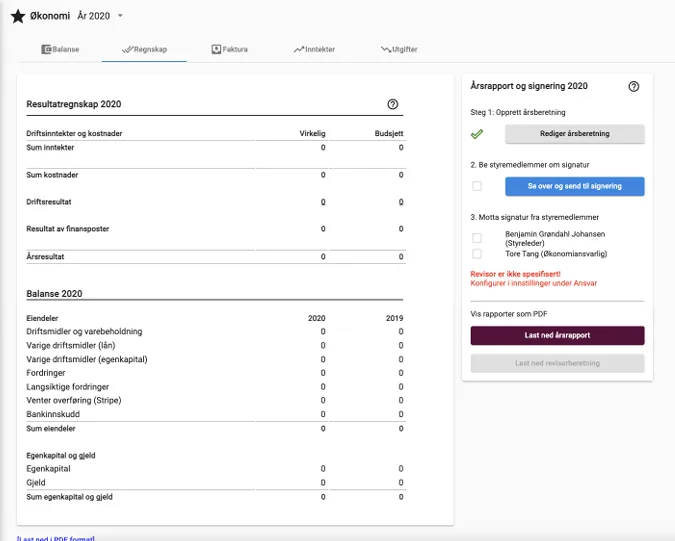Click the Økonomi page title

(50, 16)
